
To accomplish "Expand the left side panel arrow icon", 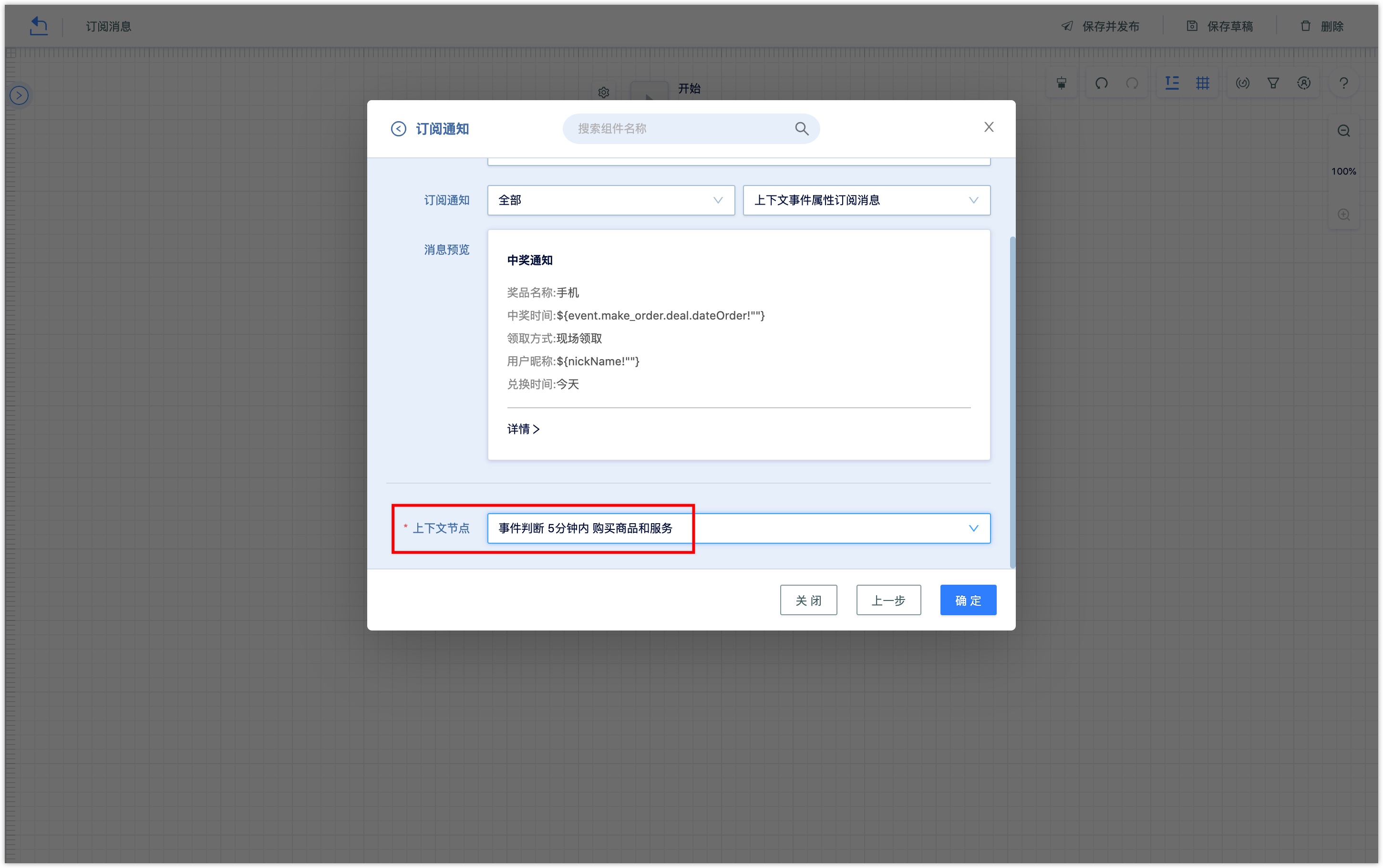I will pos(20,95).
